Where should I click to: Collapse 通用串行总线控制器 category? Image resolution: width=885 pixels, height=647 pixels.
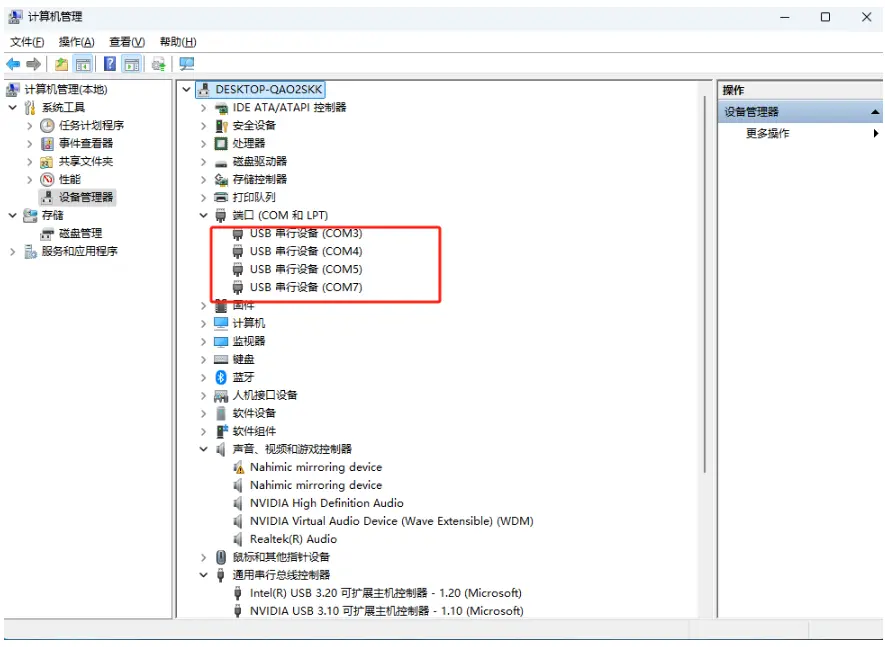point(203,575)
